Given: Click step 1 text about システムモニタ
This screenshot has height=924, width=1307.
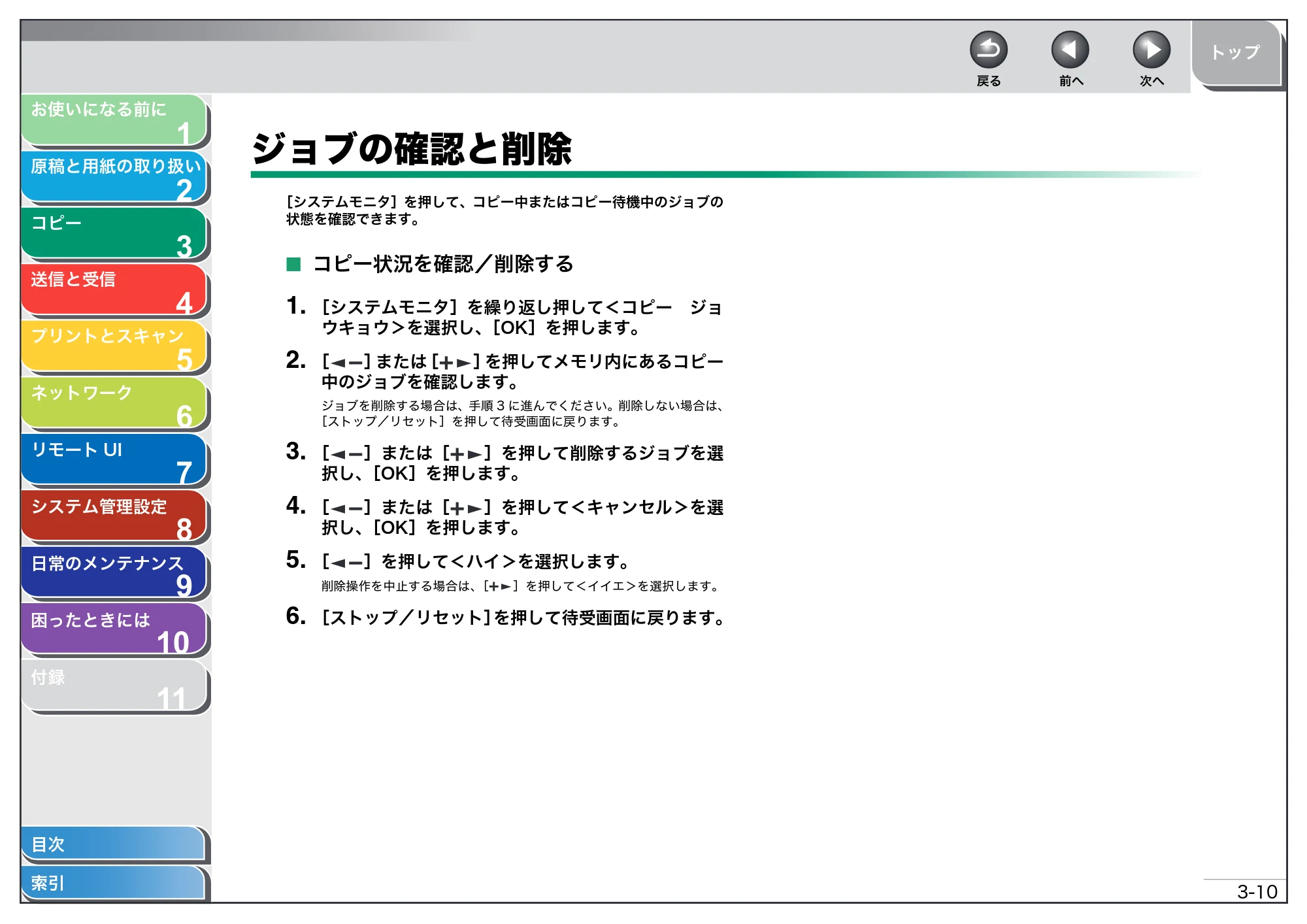Looking at the screenshot, I should [x=522, y=317].
